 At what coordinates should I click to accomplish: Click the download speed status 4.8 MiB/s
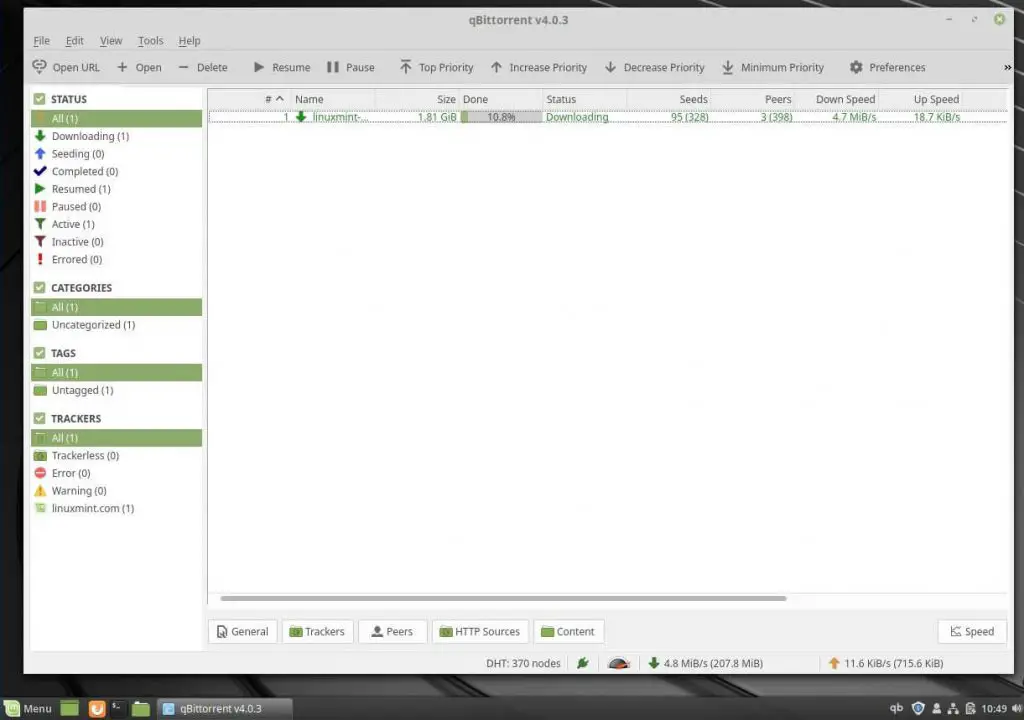click(x=705, y=663)
